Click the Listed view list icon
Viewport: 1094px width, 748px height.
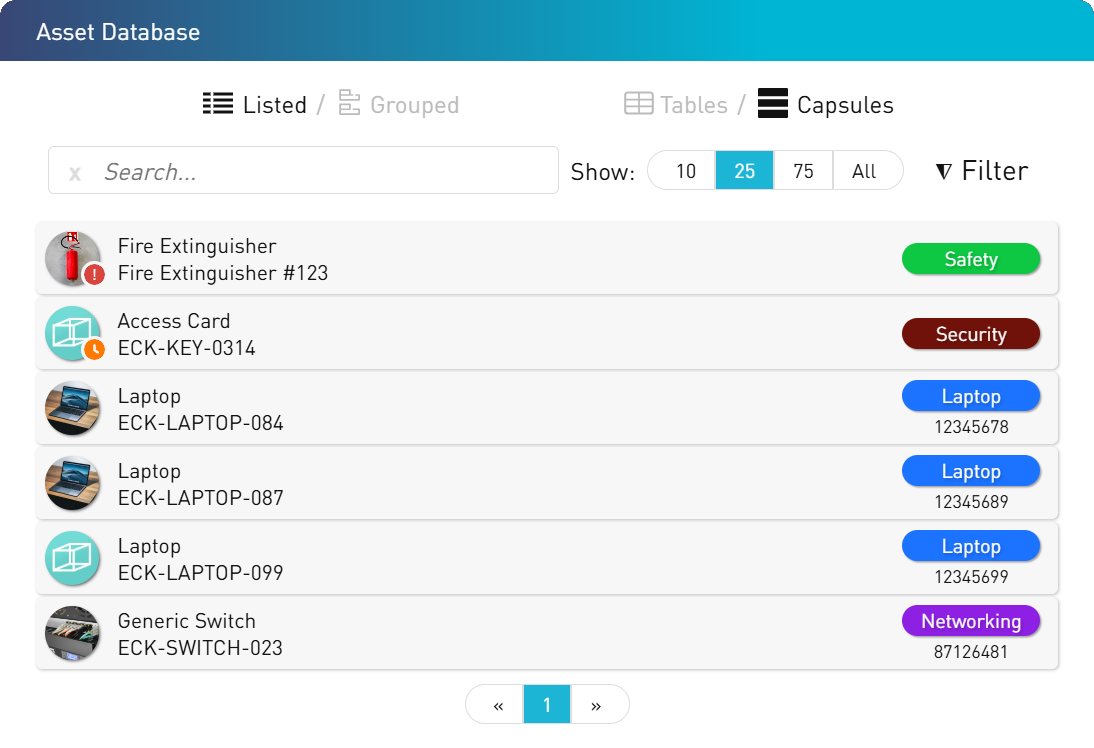(x=218, y=103)
